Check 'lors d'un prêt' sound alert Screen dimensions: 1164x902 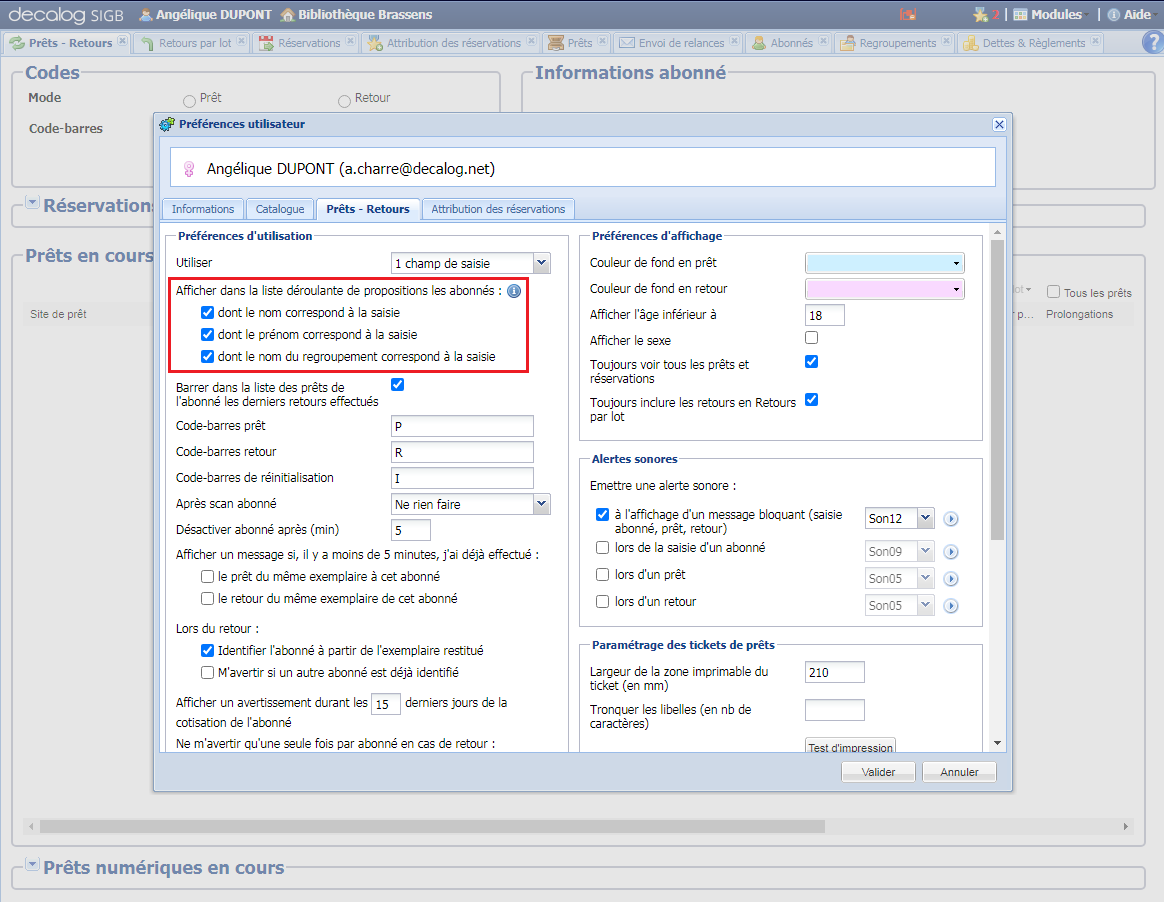(602, 575)
